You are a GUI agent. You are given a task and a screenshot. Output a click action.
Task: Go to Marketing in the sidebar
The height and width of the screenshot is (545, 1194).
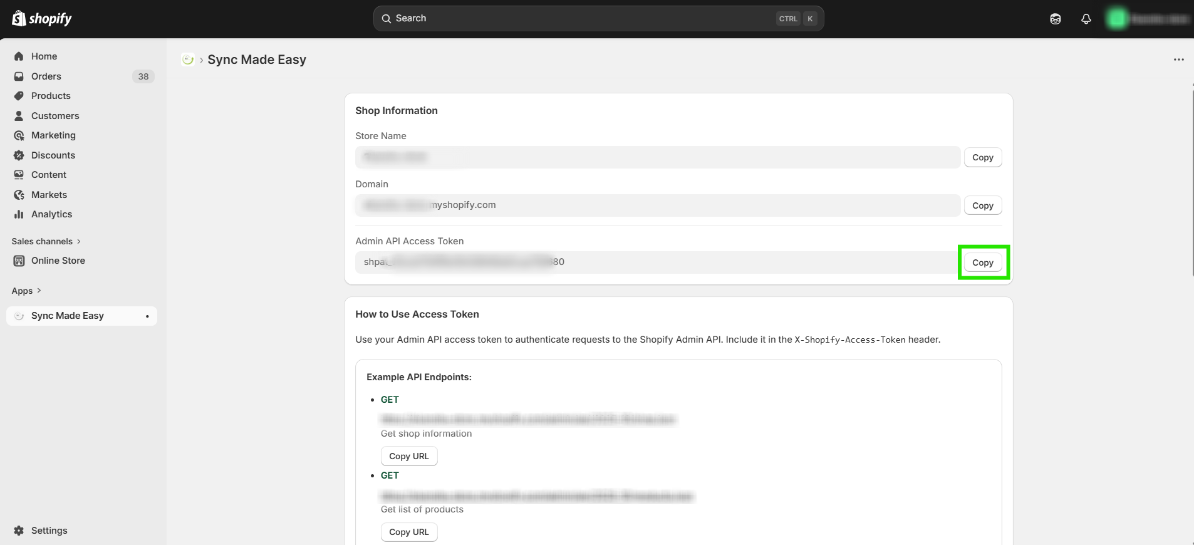[53, 135]
